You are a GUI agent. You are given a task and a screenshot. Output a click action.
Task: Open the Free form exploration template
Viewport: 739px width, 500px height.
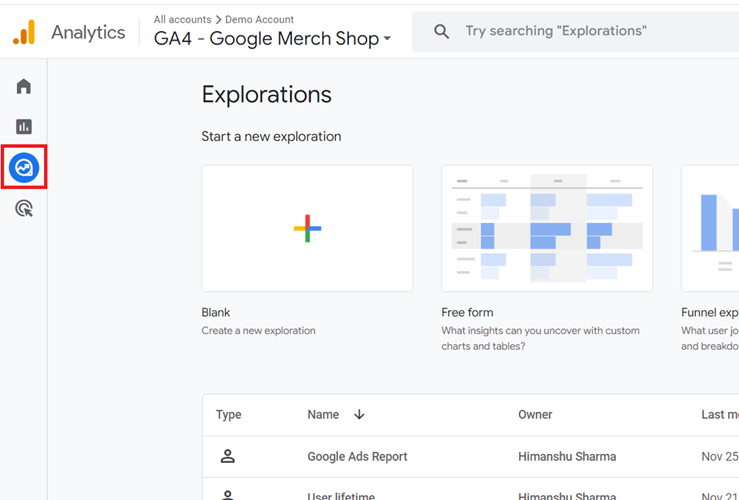[547, 228]
